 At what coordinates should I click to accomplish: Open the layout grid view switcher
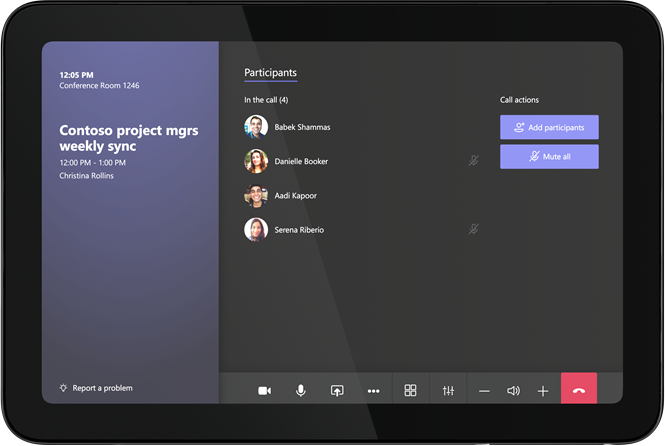410,390
